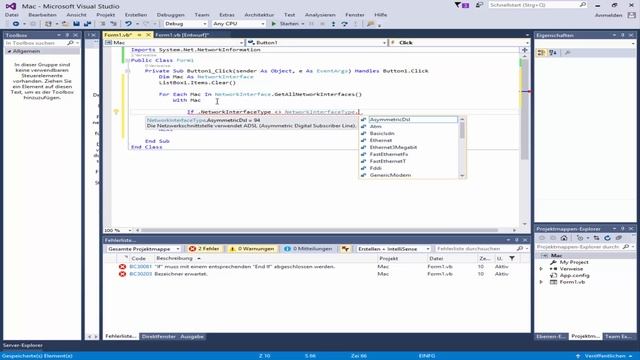This screenshot has height=360, width=640.
Task: Expand the Verweise node in Projektmappen-Explorer
Action: click(x=542, y=269)
